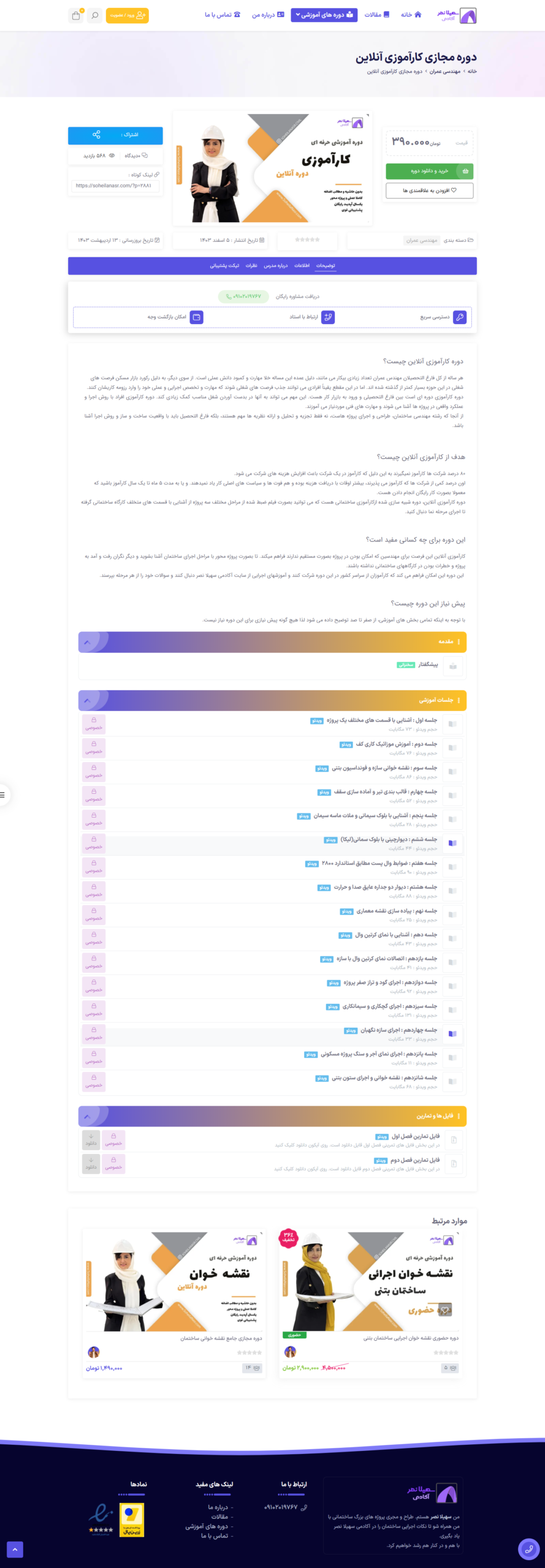Viewport: 545px width, 1568px height.
Task: Click the back-to-top arrow button
Action: coord(15,1550)
